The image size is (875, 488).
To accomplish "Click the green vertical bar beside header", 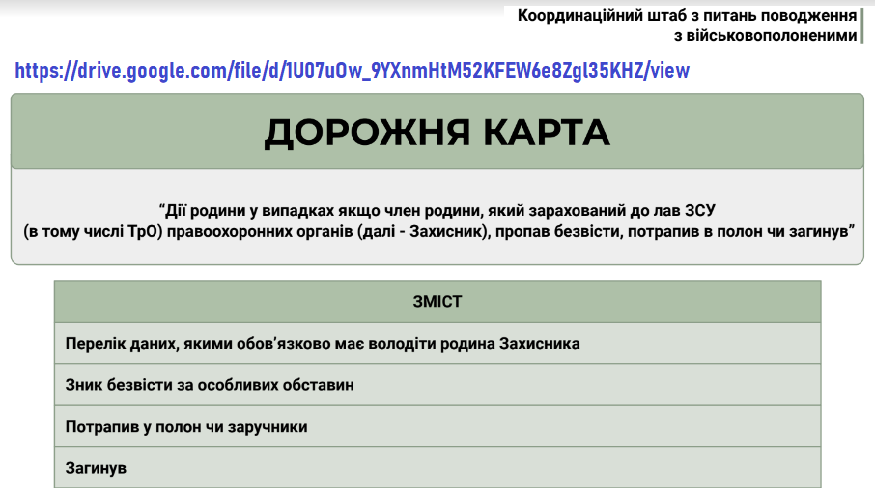I will [x=862, y=25].
